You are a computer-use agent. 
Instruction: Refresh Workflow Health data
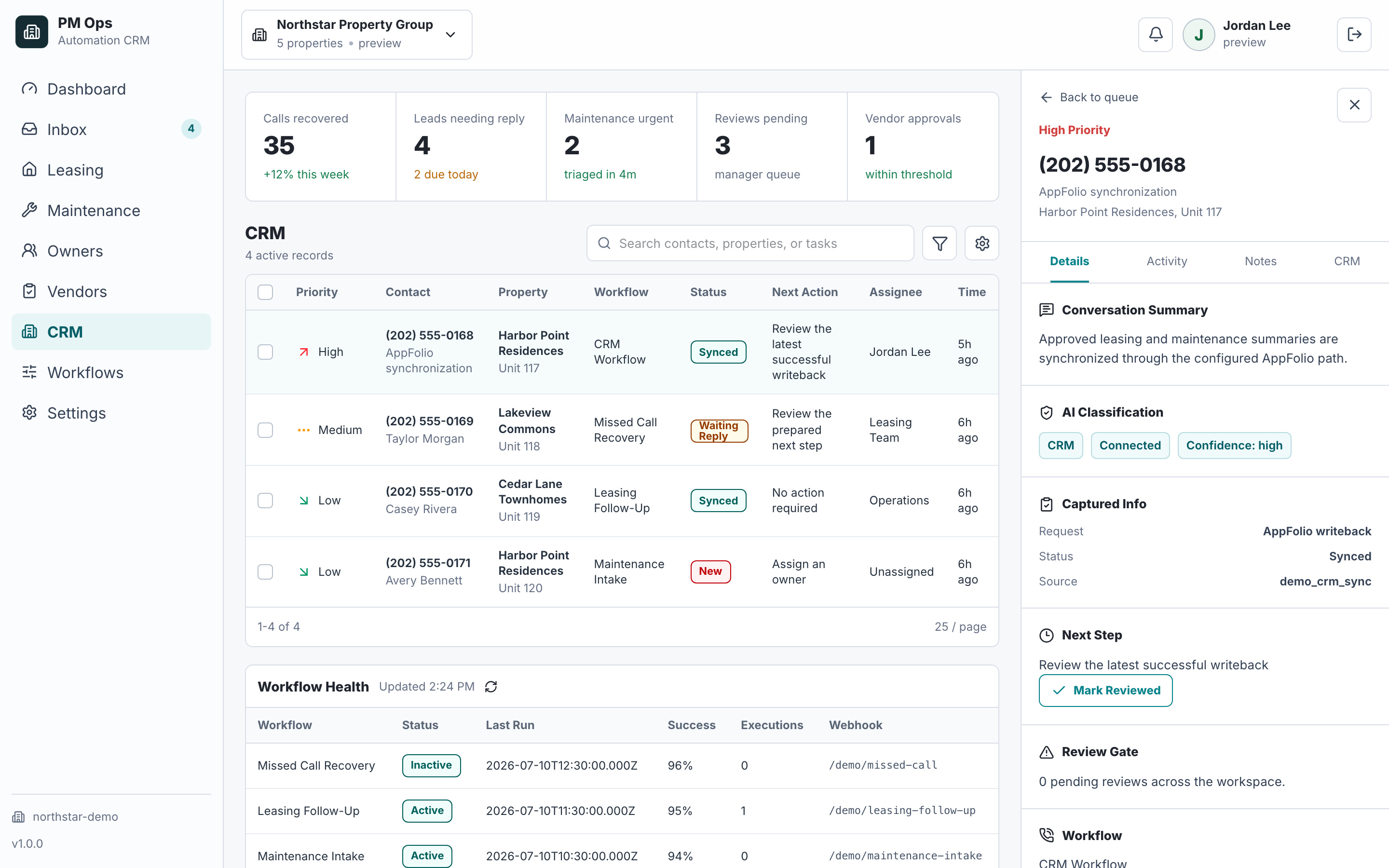pyautogui.click(x=491, y=687)
